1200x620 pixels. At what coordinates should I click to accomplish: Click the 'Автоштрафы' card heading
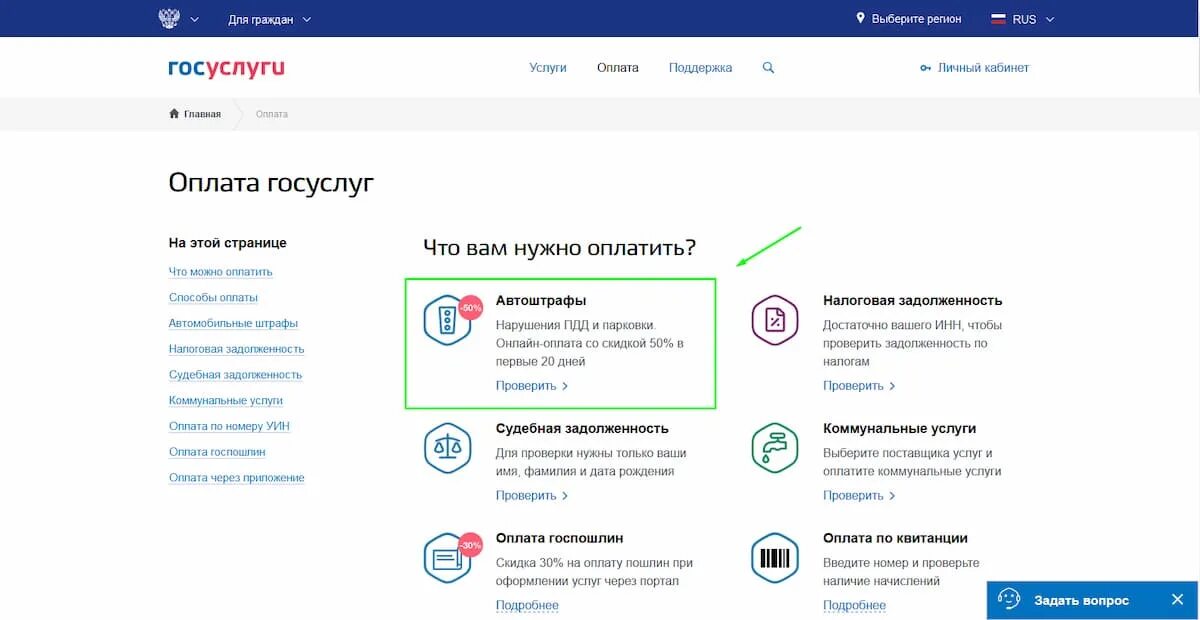pyautogui.click(x=541, y=300)
